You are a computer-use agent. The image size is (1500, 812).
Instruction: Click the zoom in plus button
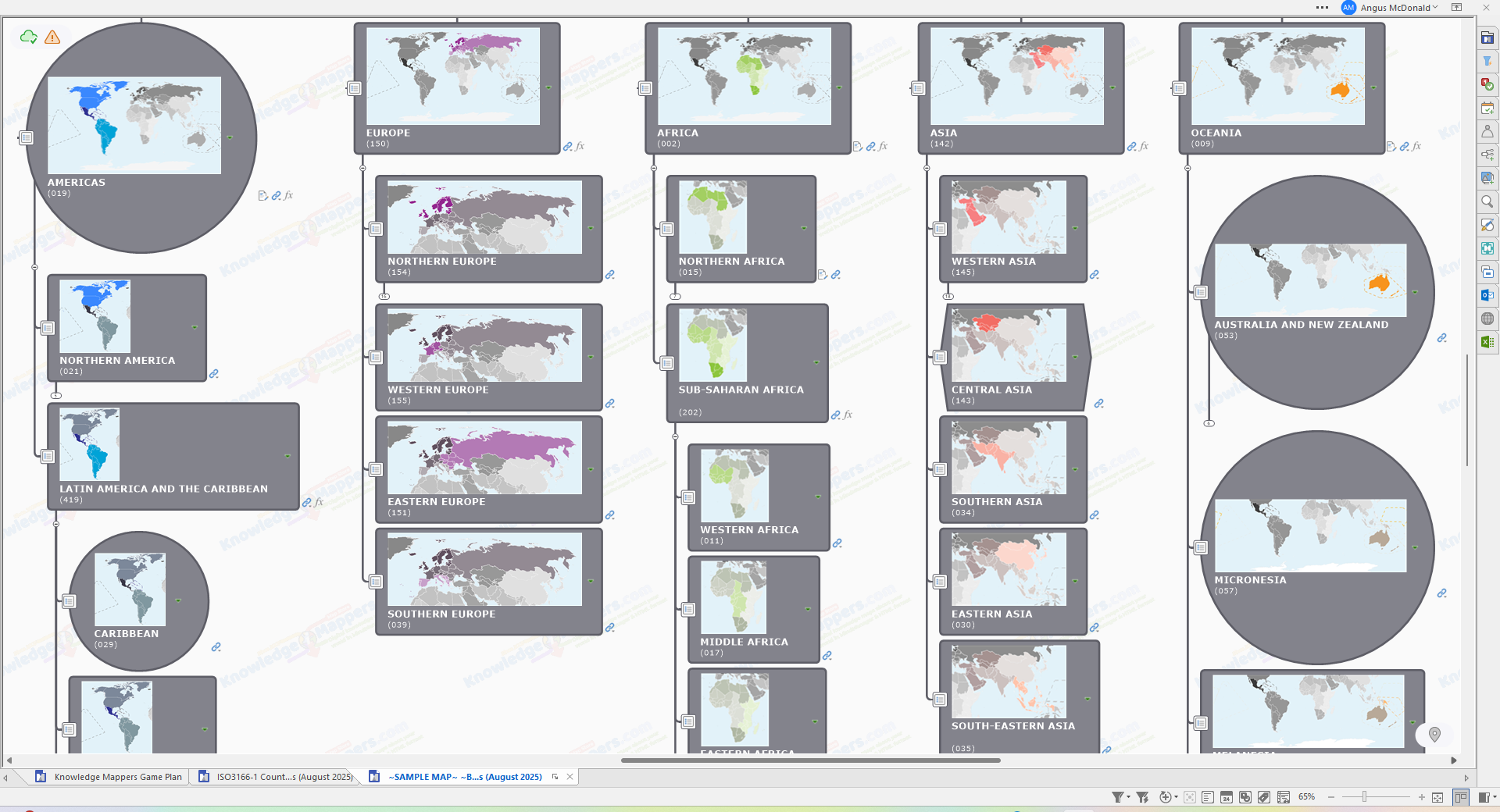click(x=1421, y=797)
